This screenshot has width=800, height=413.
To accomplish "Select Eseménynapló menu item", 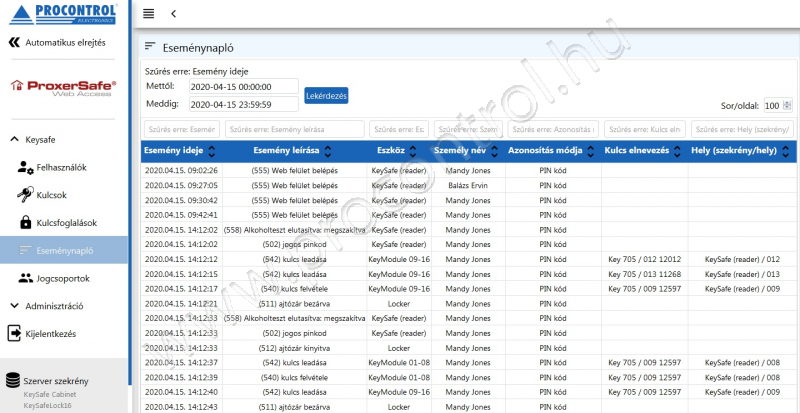I will click(x=64, y=250).
